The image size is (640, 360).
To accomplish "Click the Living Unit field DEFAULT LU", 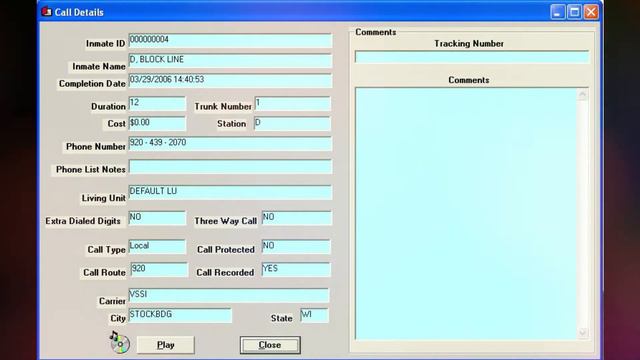I will 230,192.
